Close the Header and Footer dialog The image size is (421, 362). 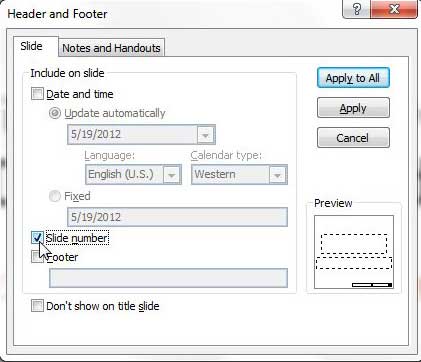tap(394, 9)
